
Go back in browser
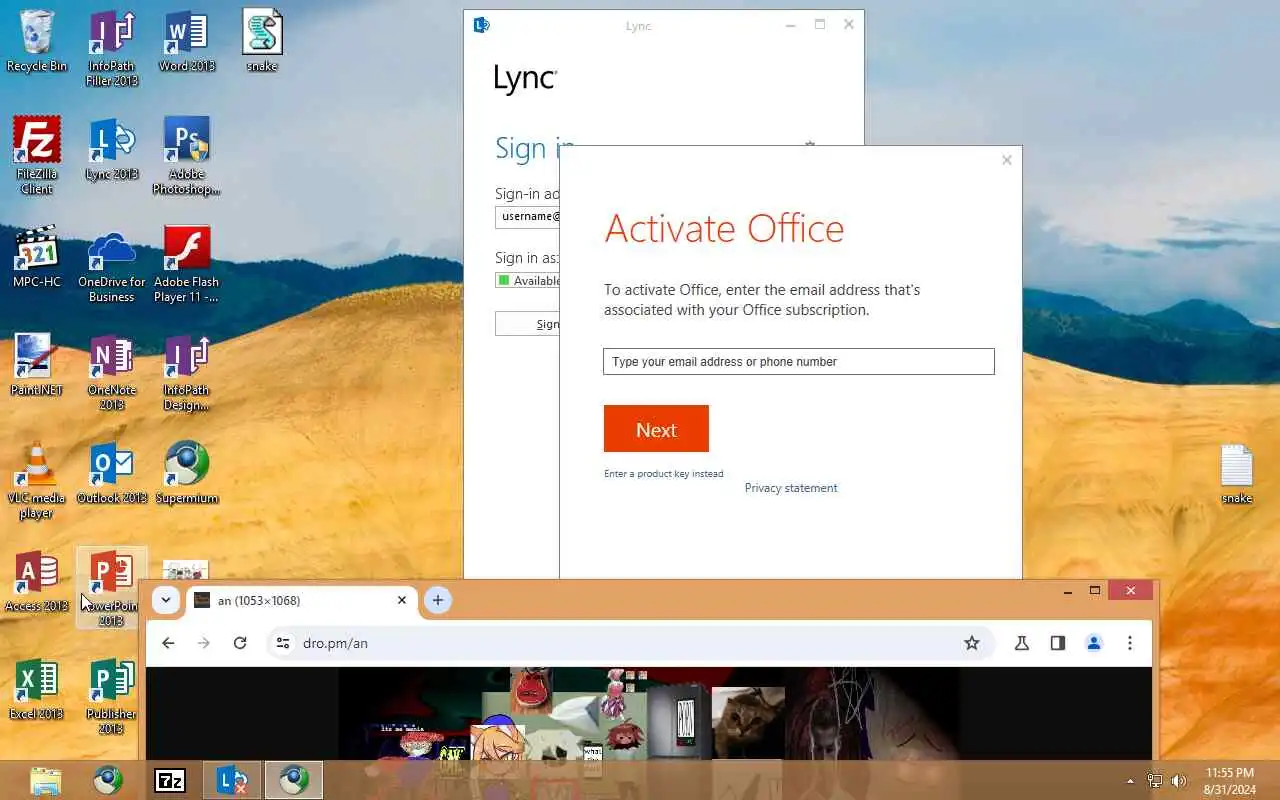click(168, 643)
